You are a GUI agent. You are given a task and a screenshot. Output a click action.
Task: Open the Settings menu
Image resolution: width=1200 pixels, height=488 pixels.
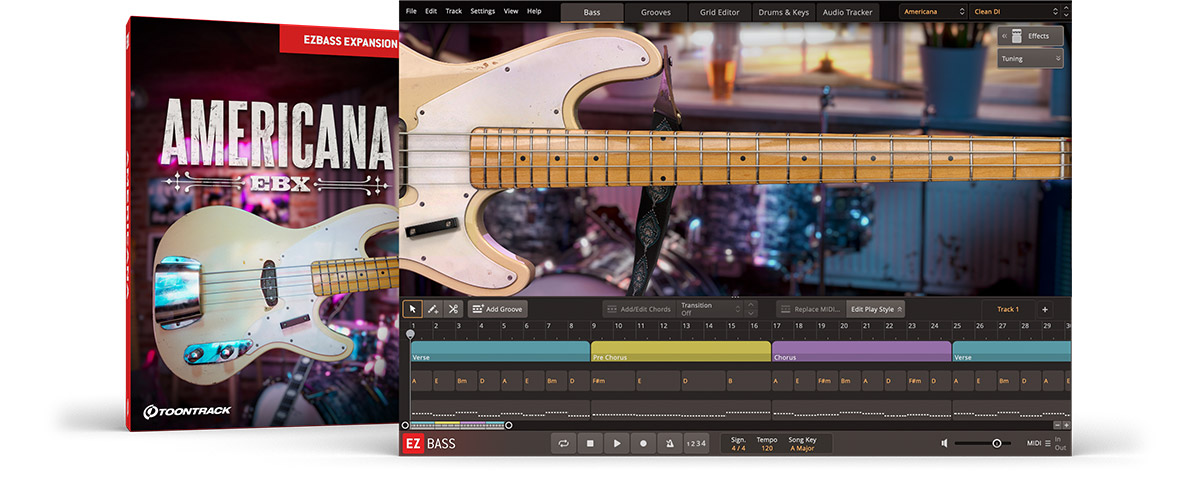tap(482, 11)
